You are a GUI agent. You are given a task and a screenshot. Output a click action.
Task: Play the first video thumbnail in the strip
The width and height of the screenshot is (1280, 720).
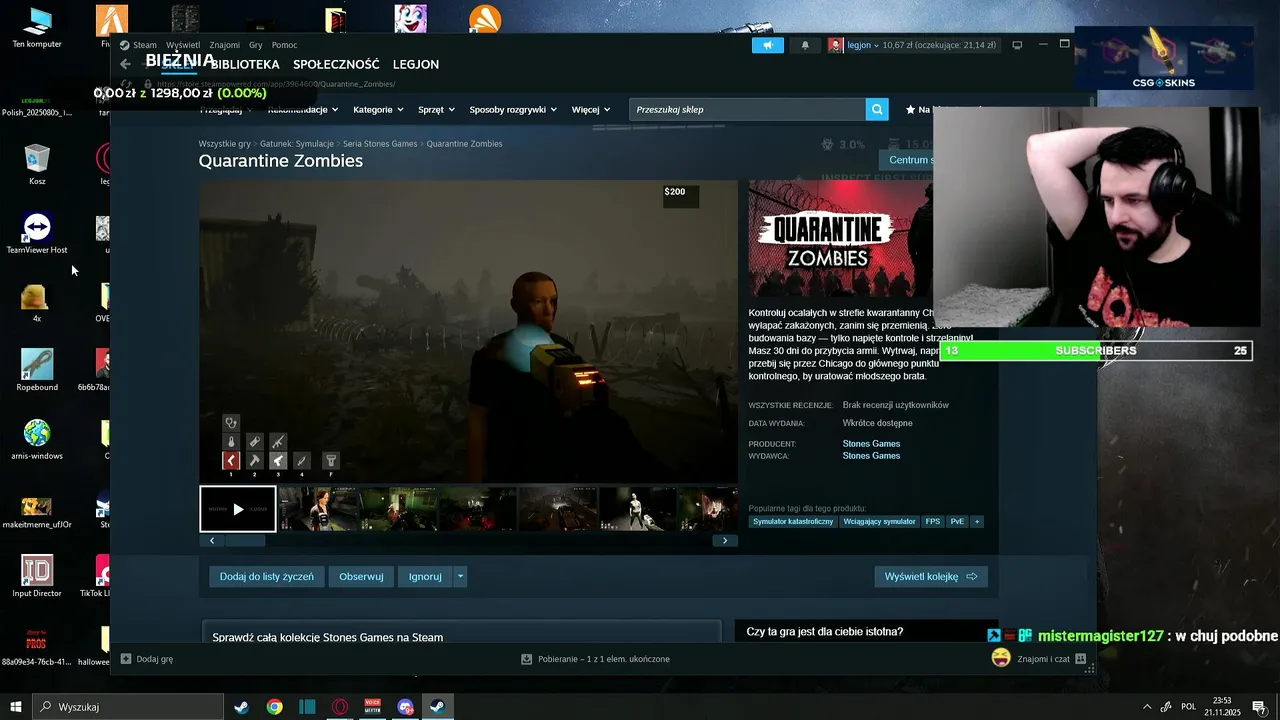tap(238, 509)
